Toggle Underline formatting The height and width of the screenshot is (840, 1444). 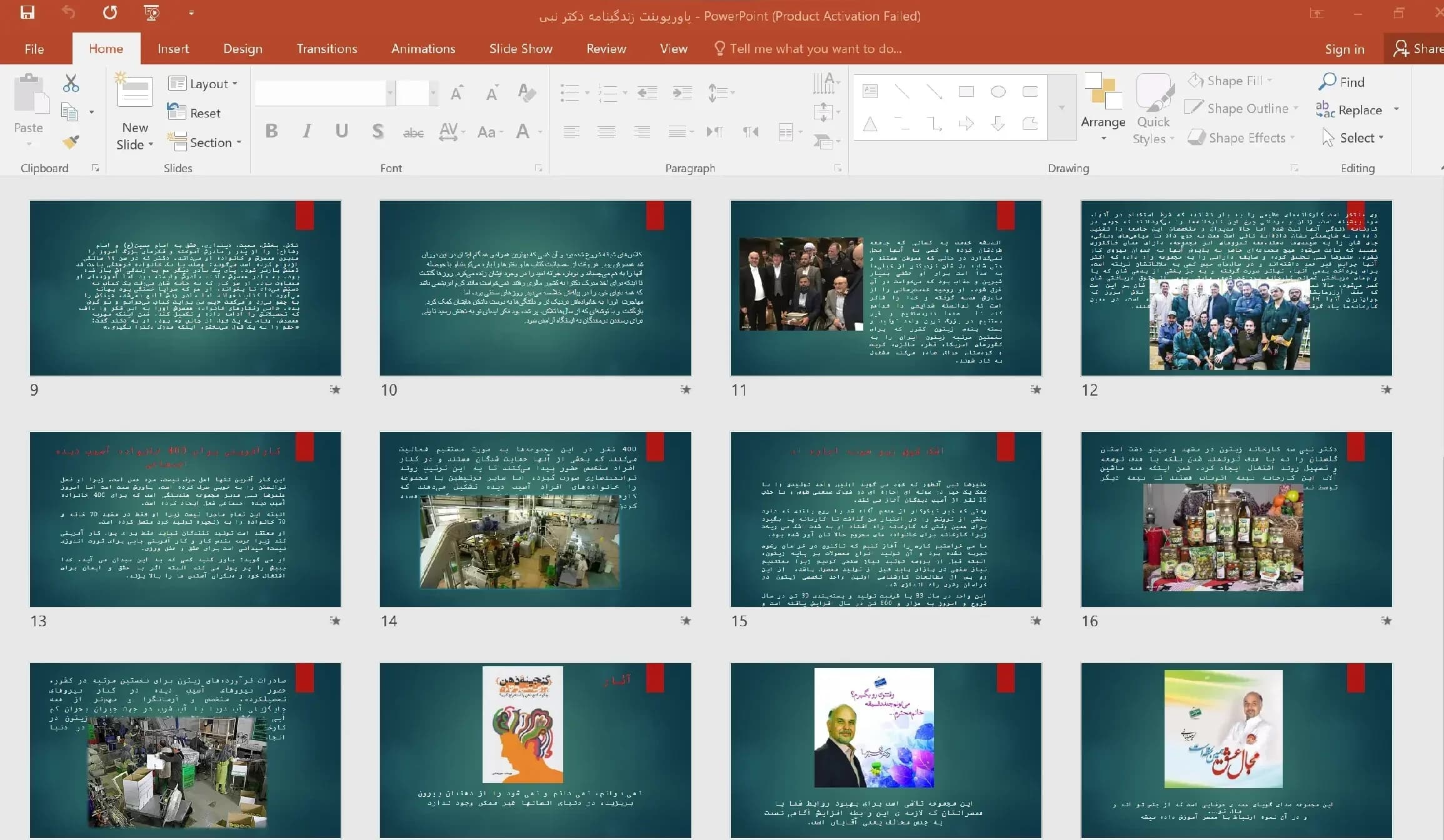tap(341, 131)
